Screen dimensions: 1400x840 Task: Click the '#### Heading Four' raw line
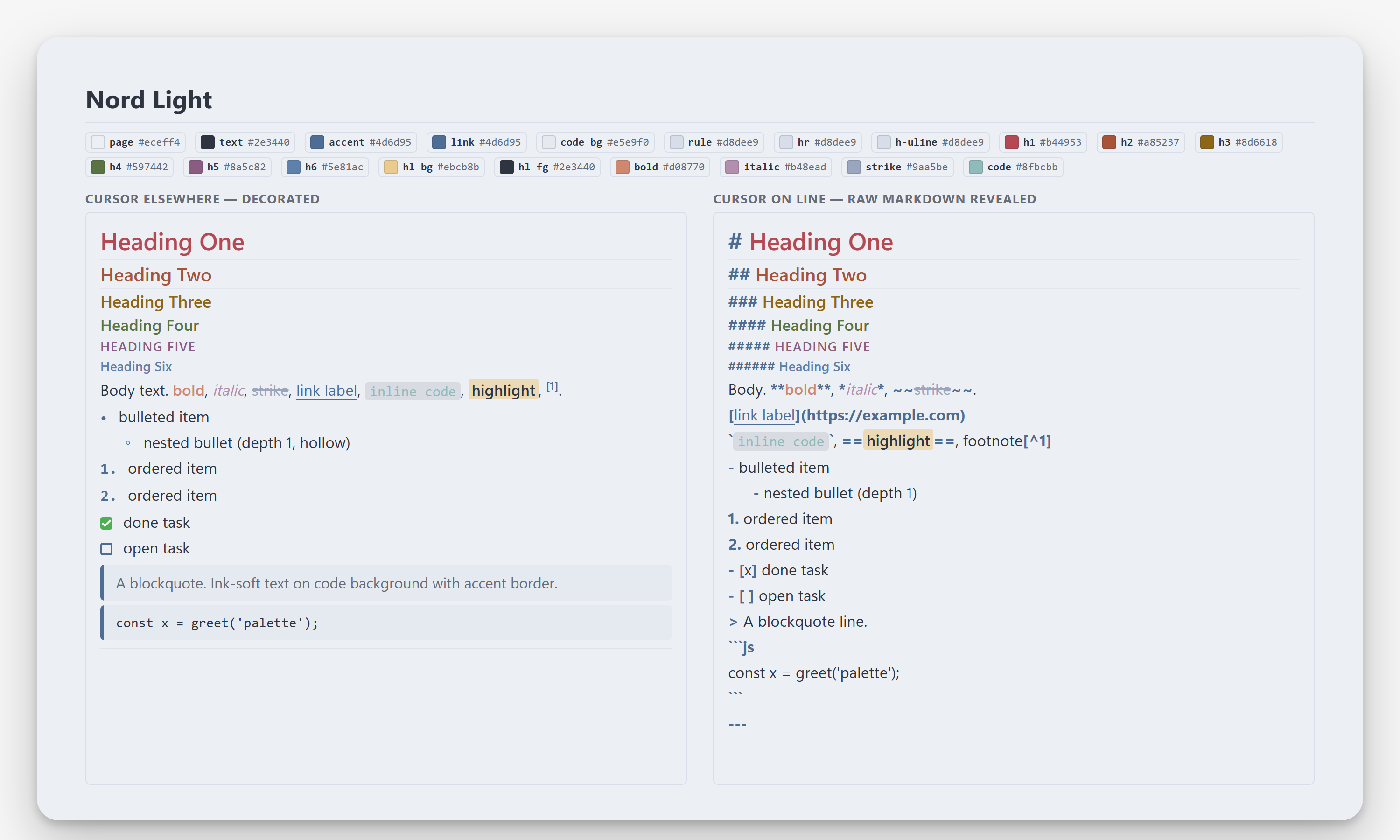[x=798, y=325]
